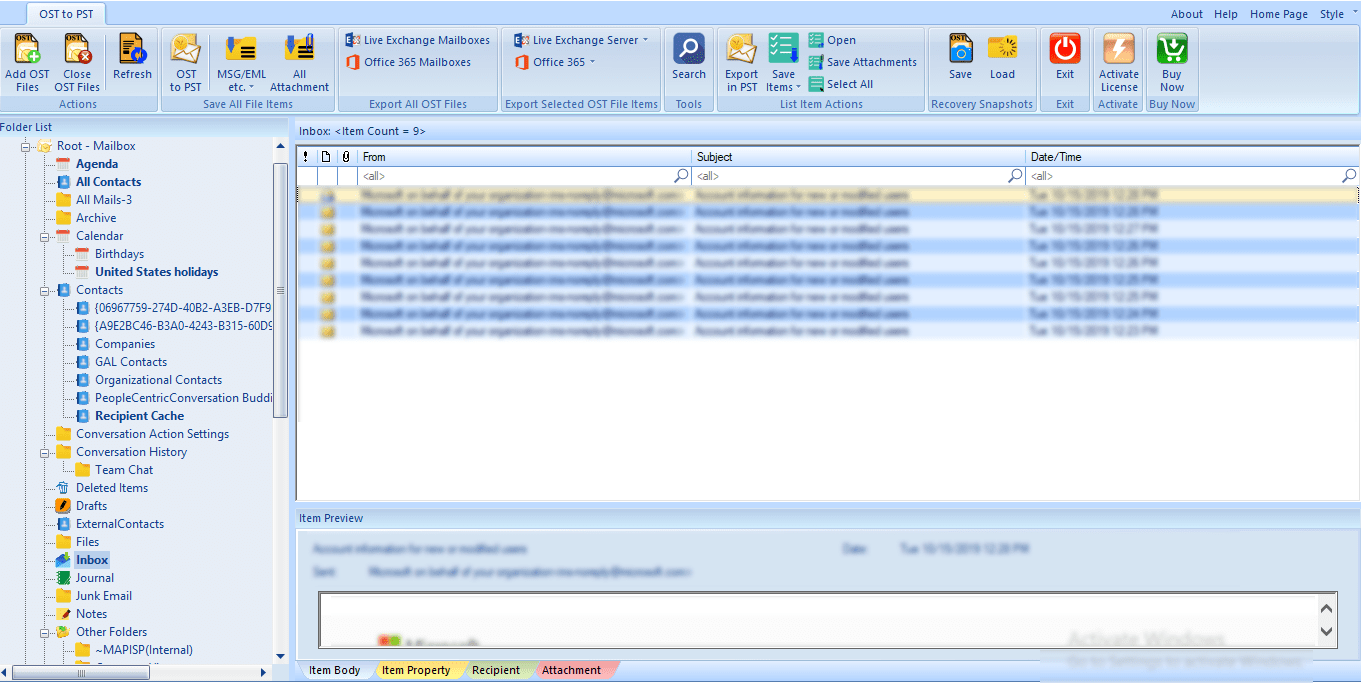Click the folder list vertical scrollbar
Screen dimensions: 1361x683
tap(280, 290)
